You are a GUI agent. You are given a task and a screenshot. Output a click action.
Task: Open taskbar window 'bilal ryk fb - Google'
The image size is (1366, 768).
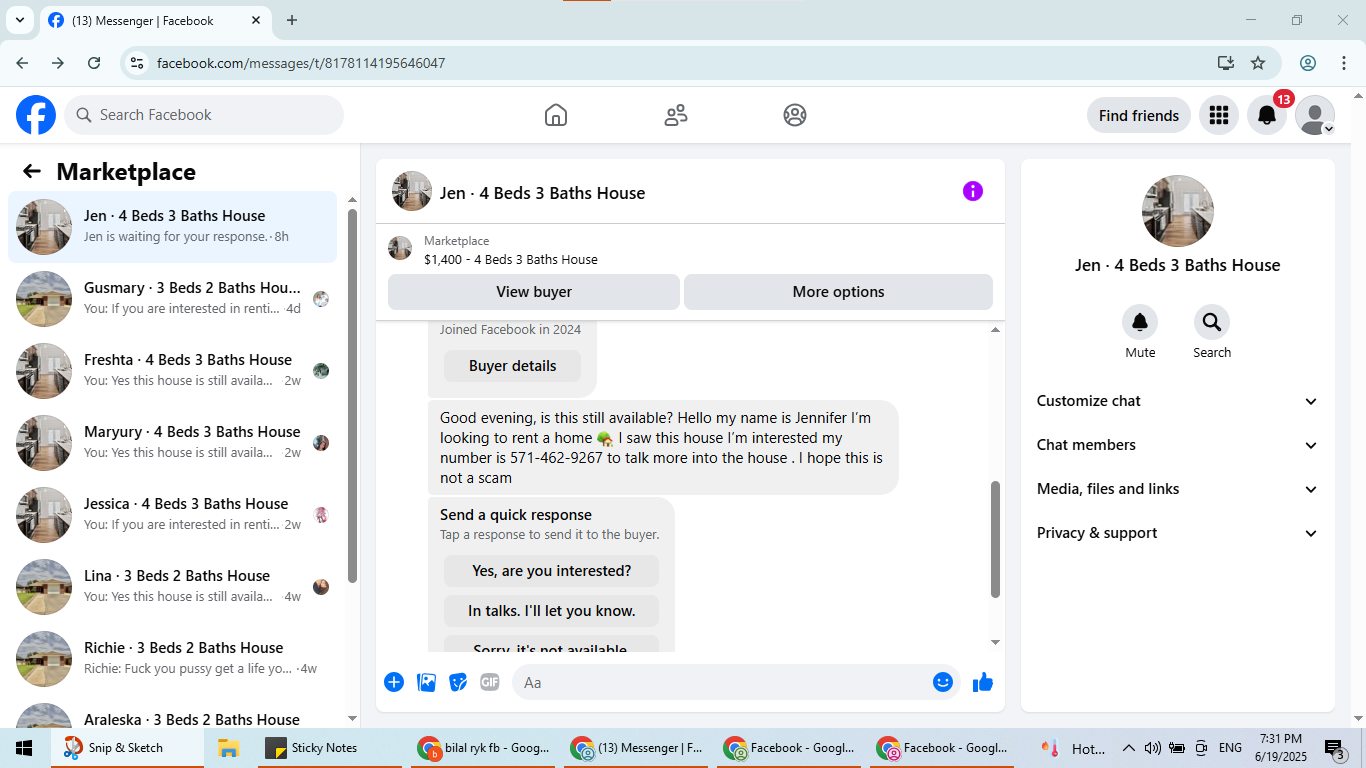(x=484, y=748)
